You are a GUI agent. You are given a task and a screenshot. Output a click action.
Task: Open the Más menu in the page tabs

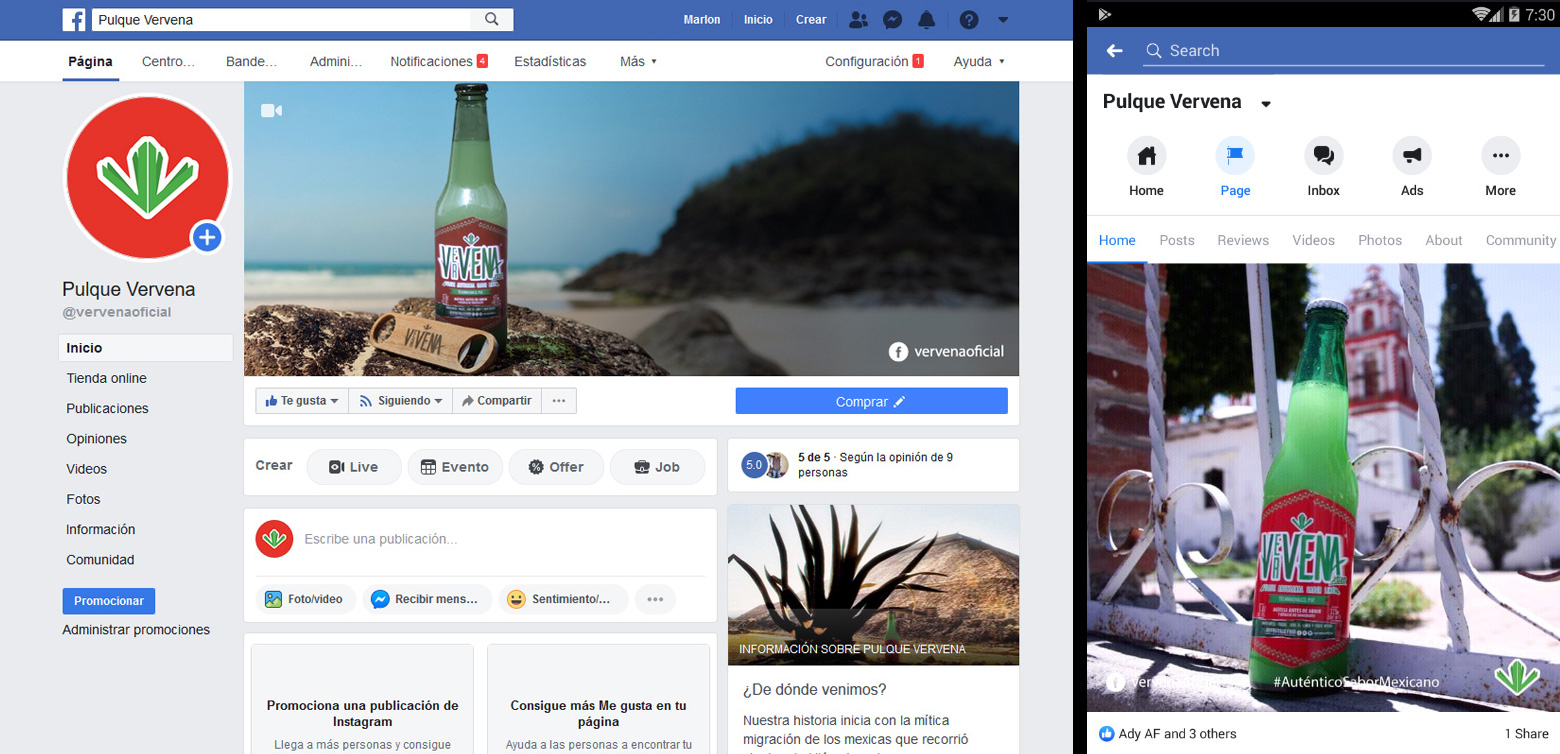(x=637, y=61)
